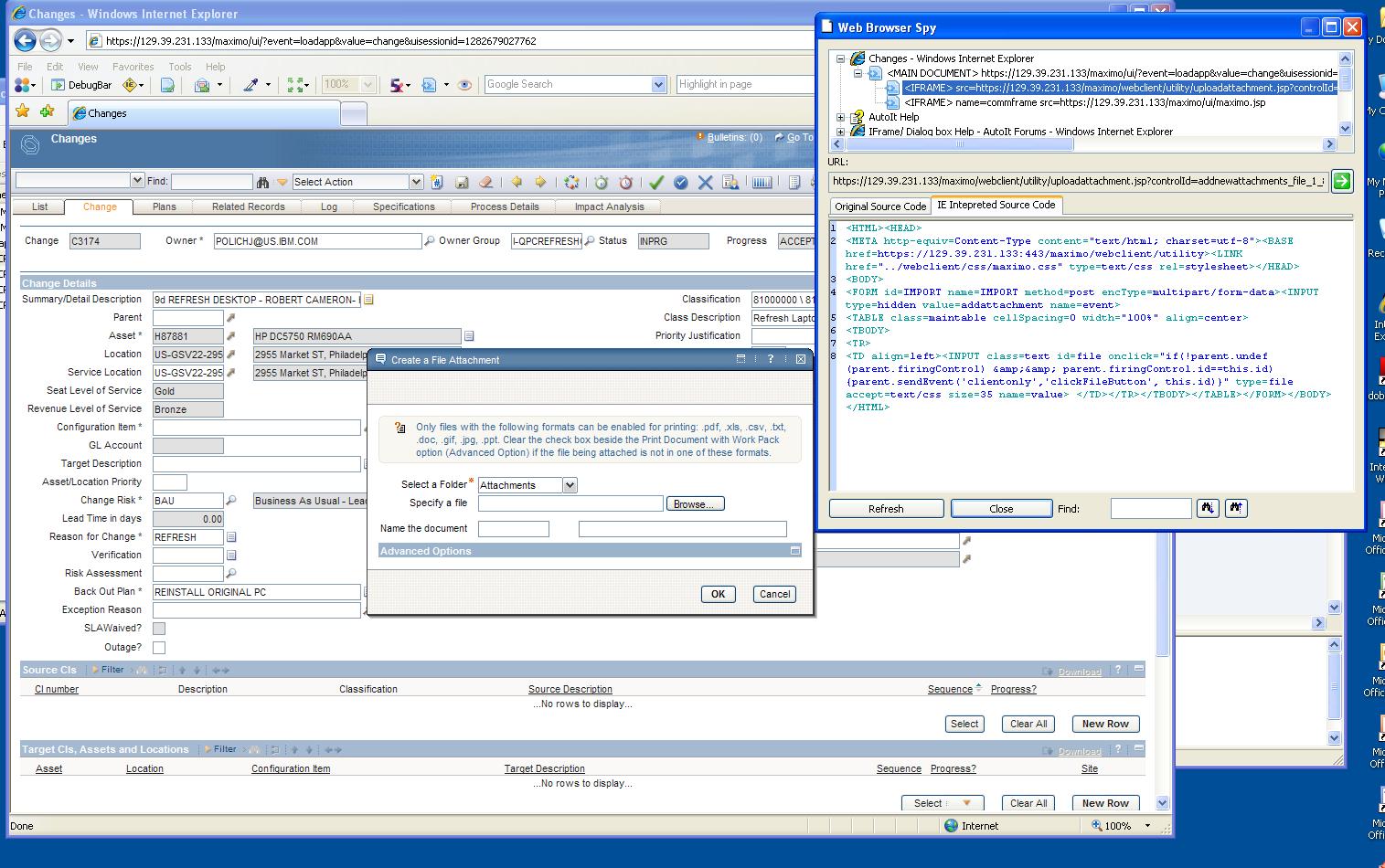
Task: Click the barcode toolbar icon
Action: (762, 182)
